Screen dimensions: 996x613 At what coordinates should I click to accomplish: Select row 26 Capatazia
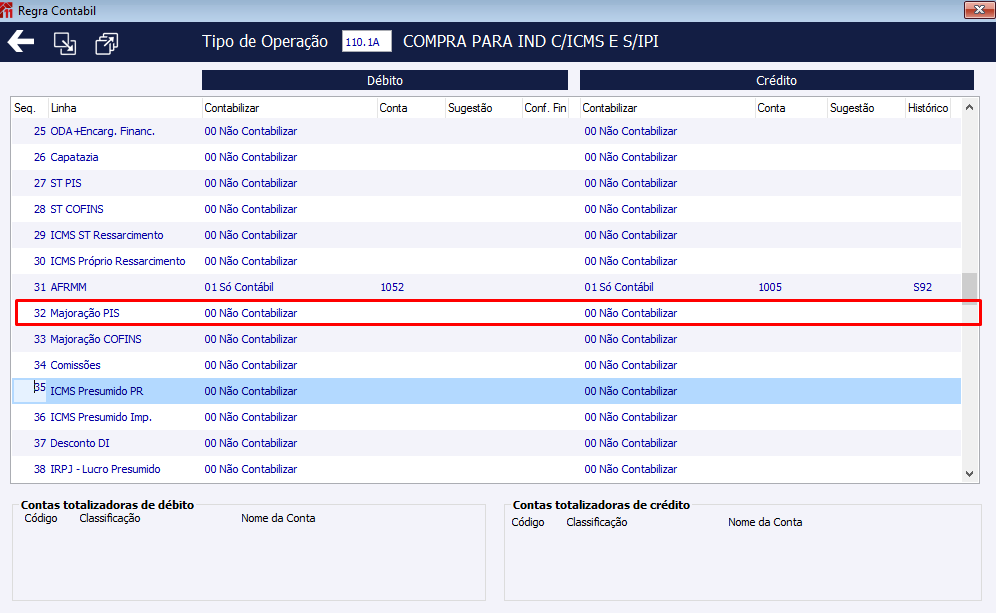[x=487, y=157]
